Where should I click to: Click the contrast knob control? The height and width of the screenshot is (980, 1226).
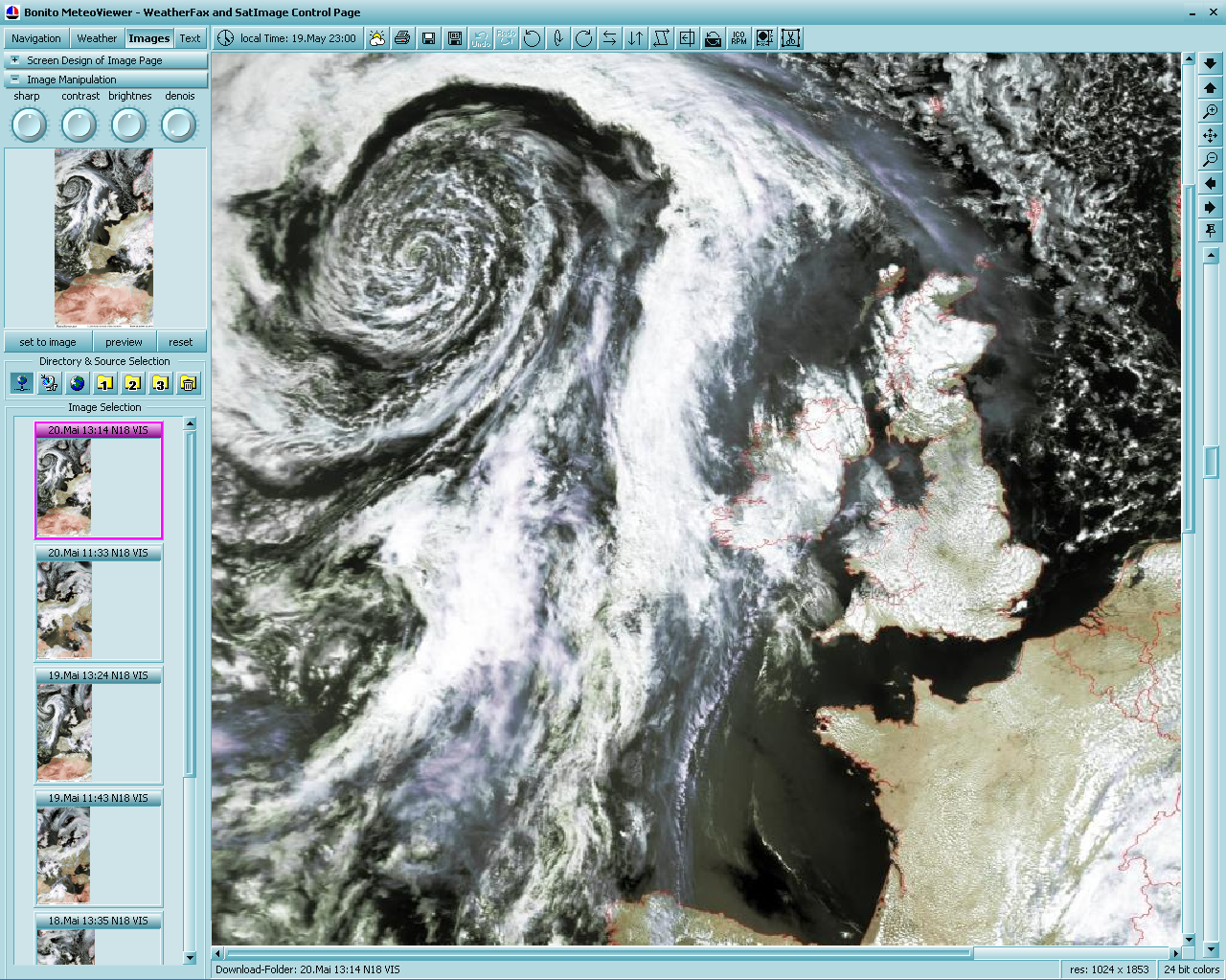[79, 125]
